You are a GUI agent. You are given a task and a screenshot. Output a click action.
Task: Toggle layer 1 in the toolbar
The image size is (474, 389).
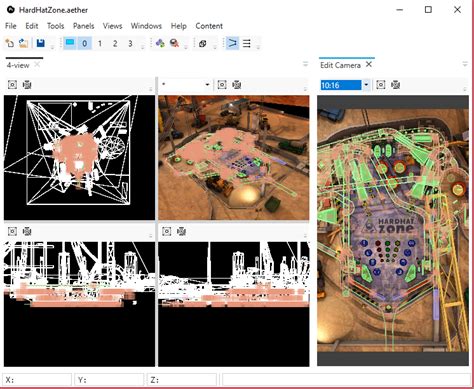100,43
